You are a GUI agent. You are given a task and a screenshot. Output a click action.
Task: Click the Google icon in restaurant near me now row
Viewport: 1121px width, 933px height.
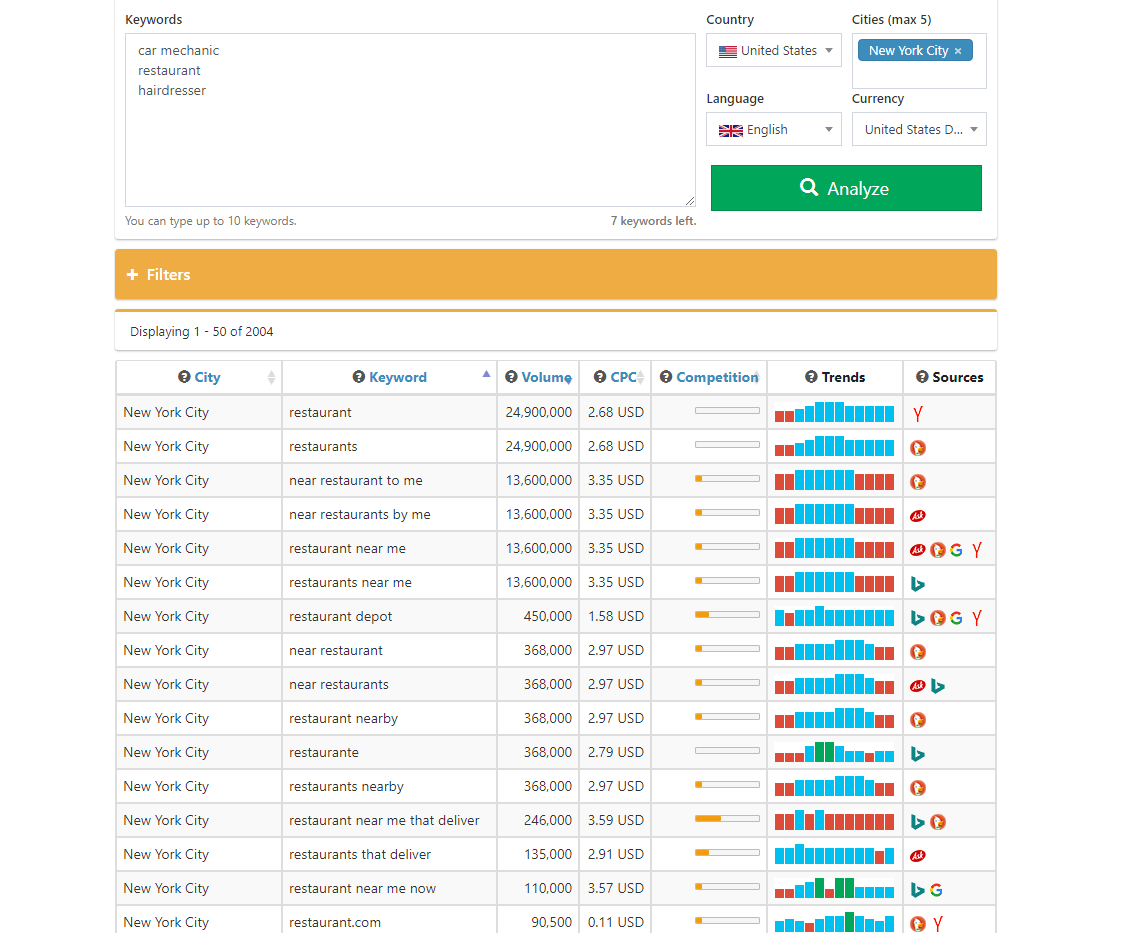coord(936,889)
